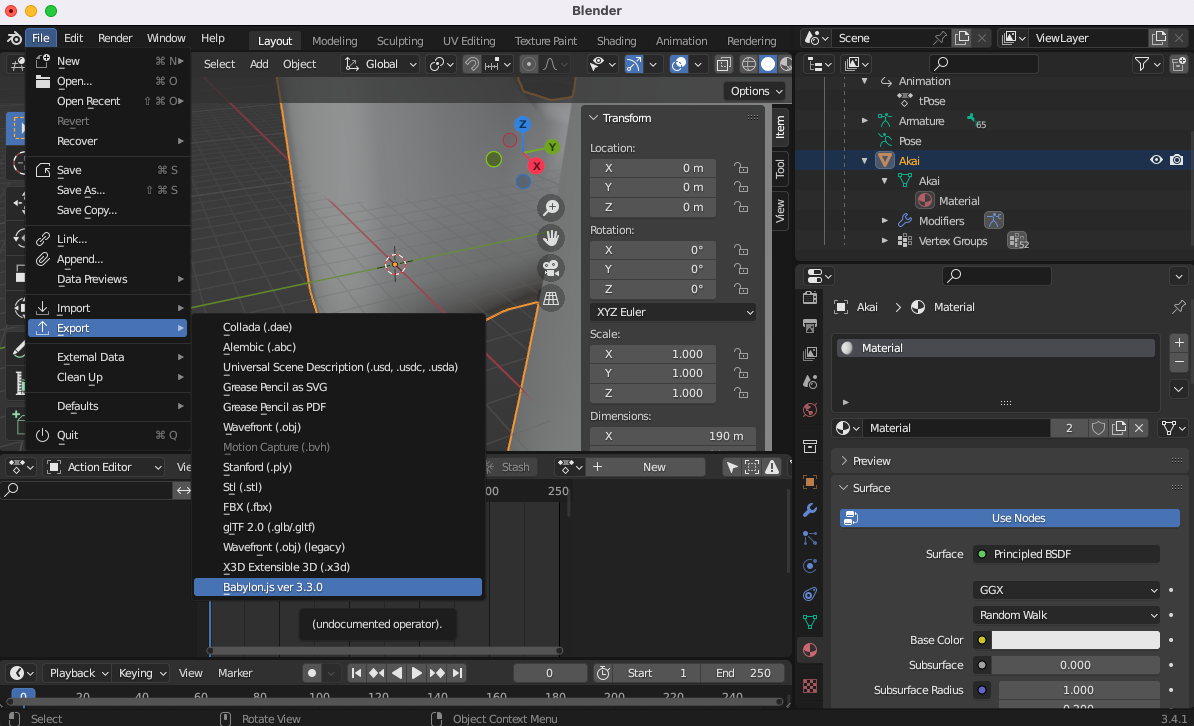Screen dimensions: 1194x726
Task: Click the pan view hand gizmo
Action: tap(551, 238)
